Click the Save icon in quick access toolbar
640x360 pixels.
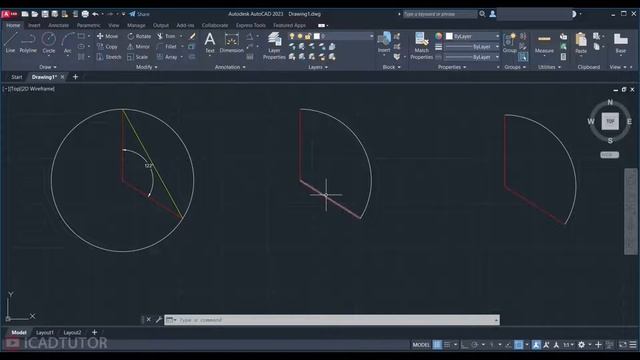45,14
